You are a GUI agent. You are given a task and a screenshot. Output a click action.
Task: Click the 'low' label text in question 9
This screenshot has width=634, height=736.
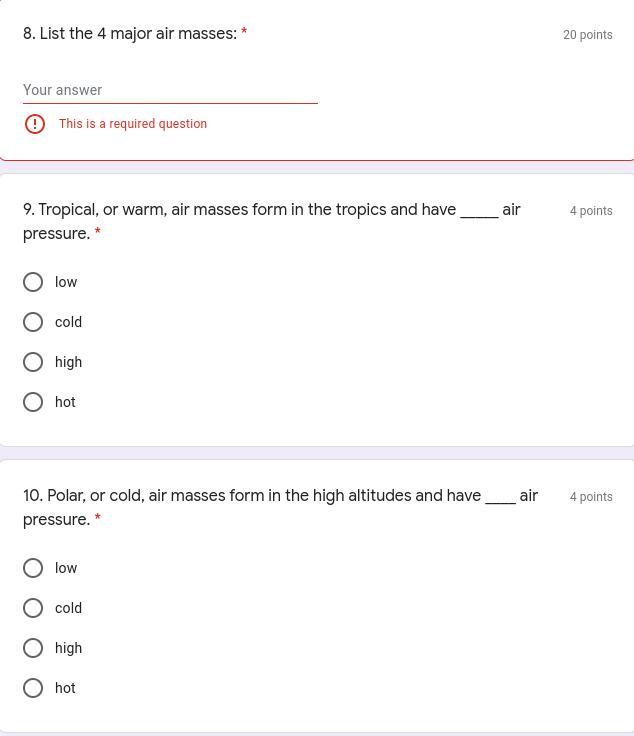tap(66, 282)
